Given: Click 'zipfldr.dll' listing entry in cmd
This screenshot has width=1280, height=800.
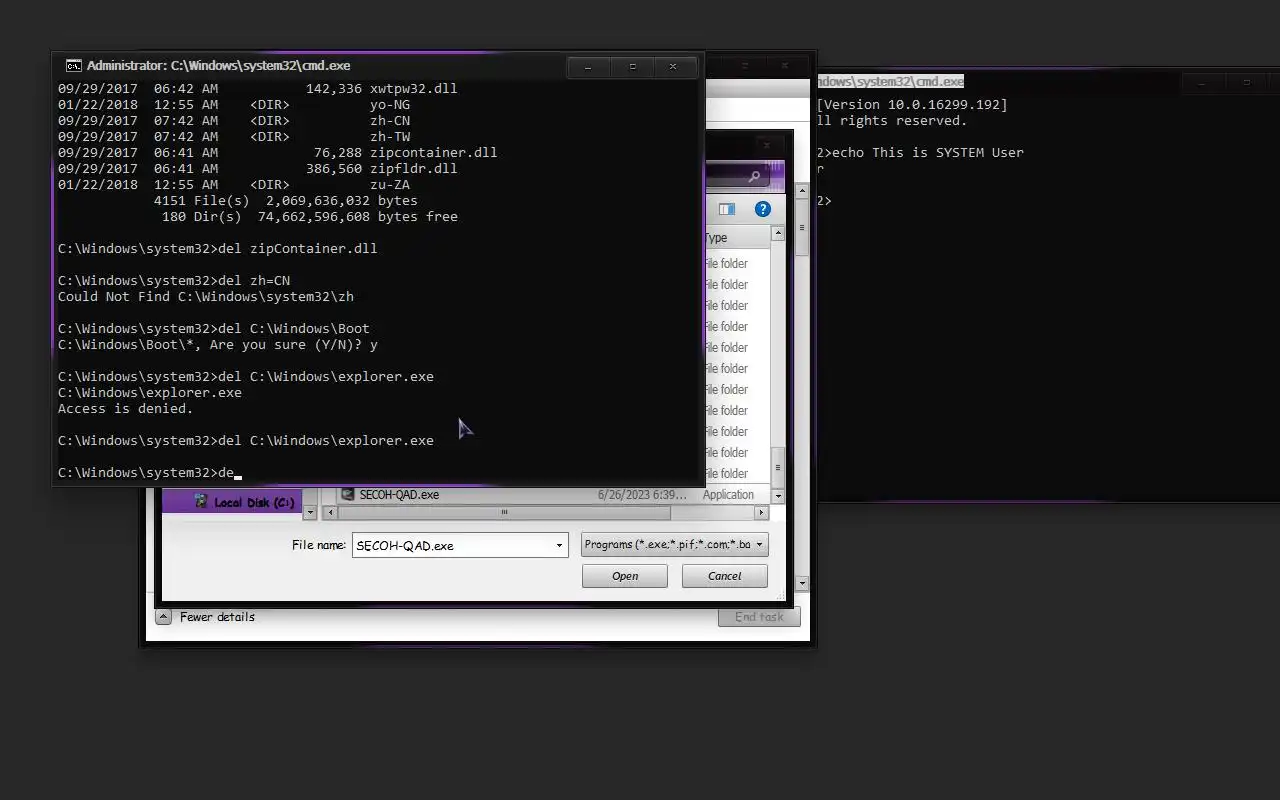Looking at the screenshot, I should (x=413, y=168).
